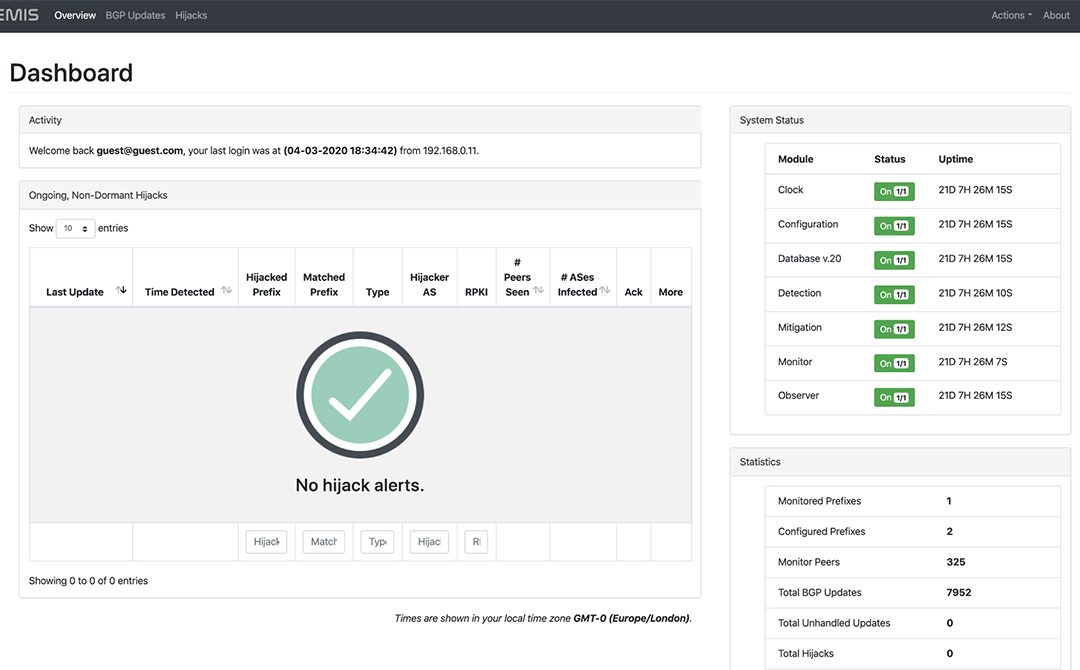This screenshot has height=670, width=1080.
Task: Click the Monitor module On badge
Action: pos(893,364)
